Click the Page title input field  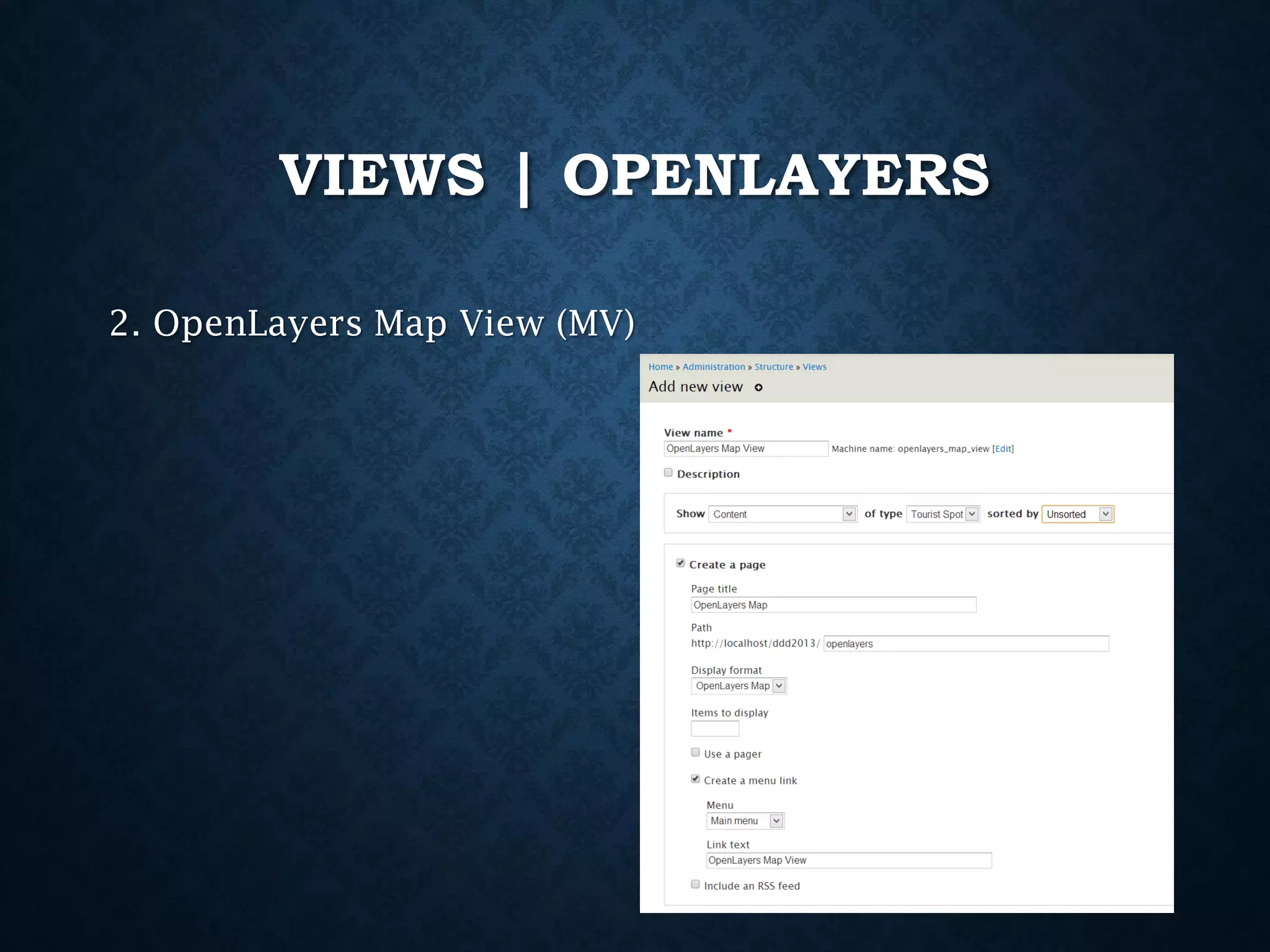pyautogui.click(x=833, y=605)
